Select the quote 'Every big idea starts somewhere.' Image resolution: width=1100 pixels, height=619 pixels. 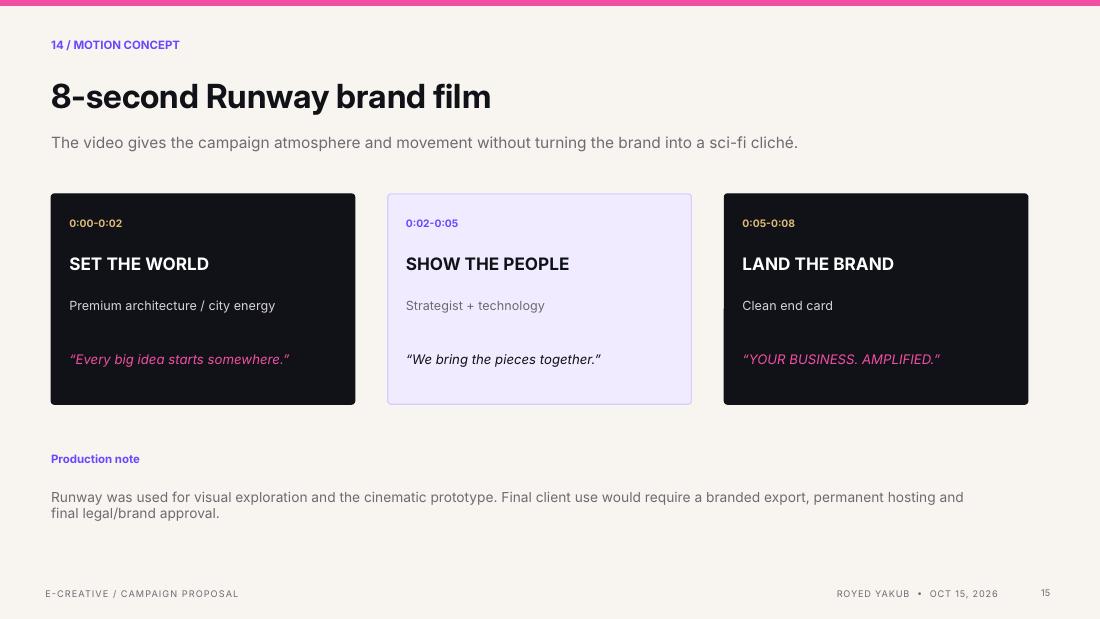pyautogui.click(x=179, y=359)
